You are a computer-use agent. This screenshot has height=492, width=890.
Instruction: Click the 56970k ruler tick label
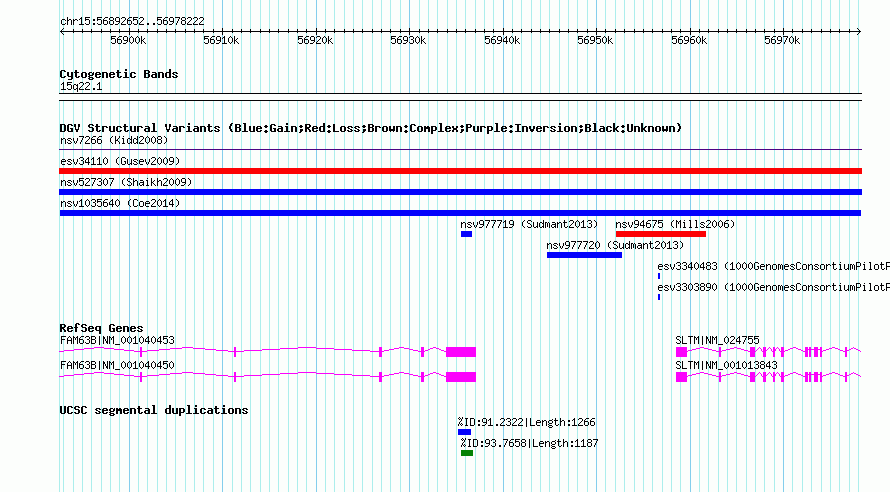(782, 40)
